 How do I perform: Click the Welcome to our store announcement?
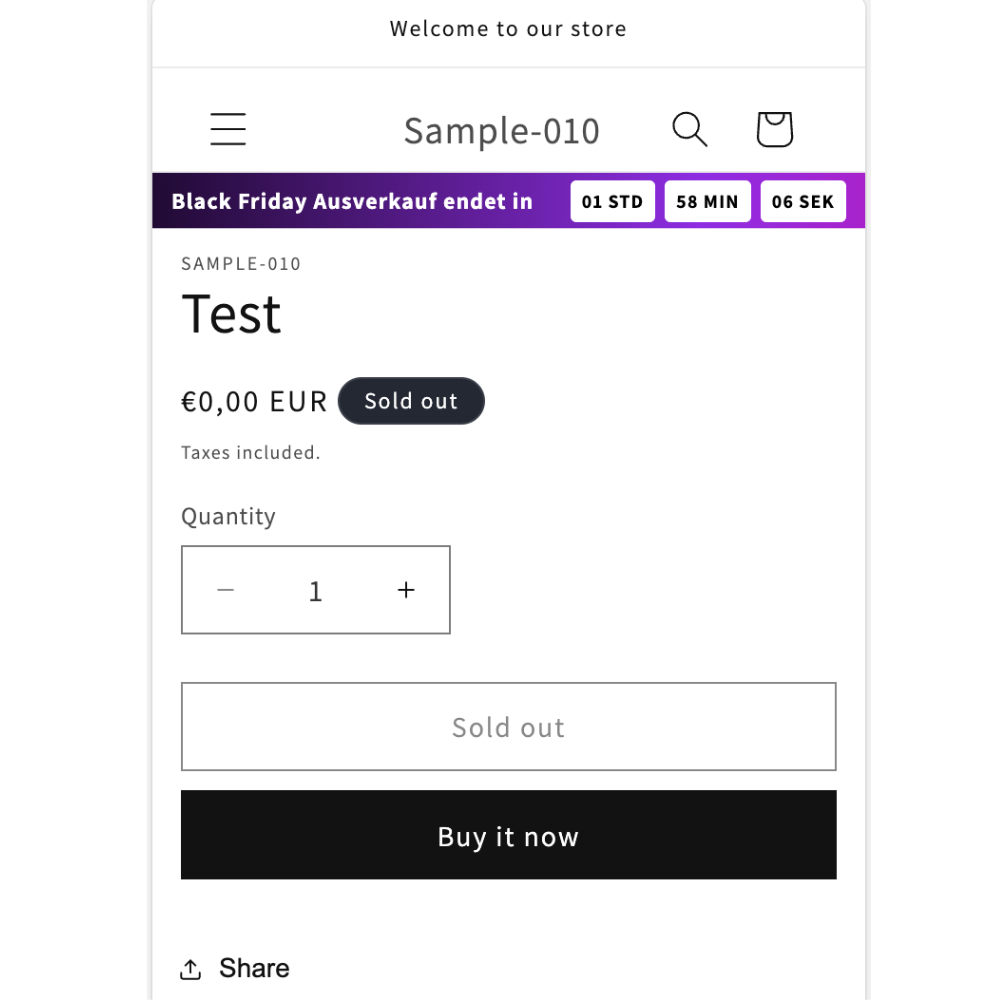[508, 29]
